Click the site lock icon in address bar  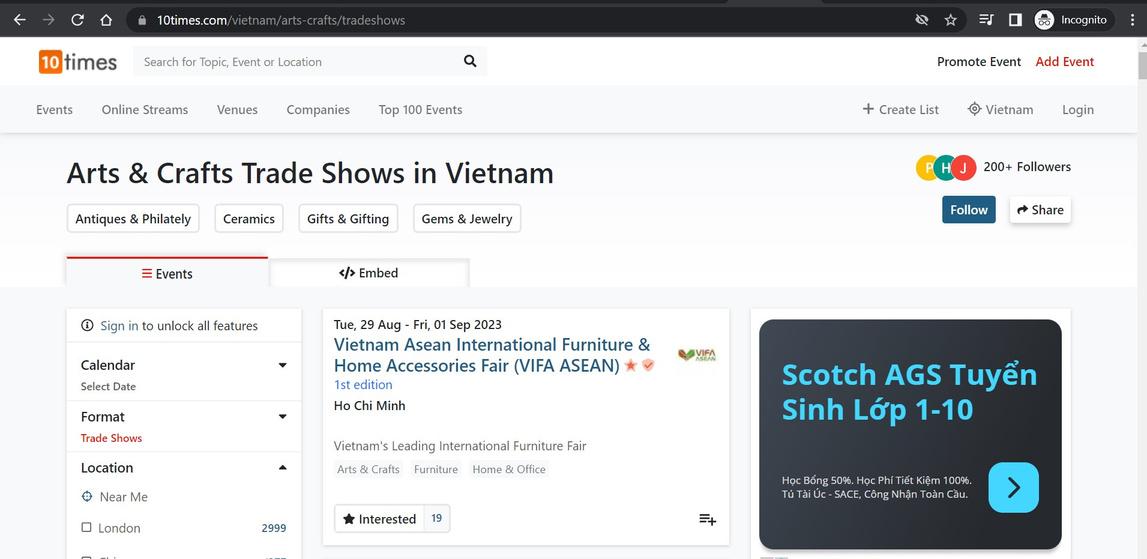tap(142, 20)
